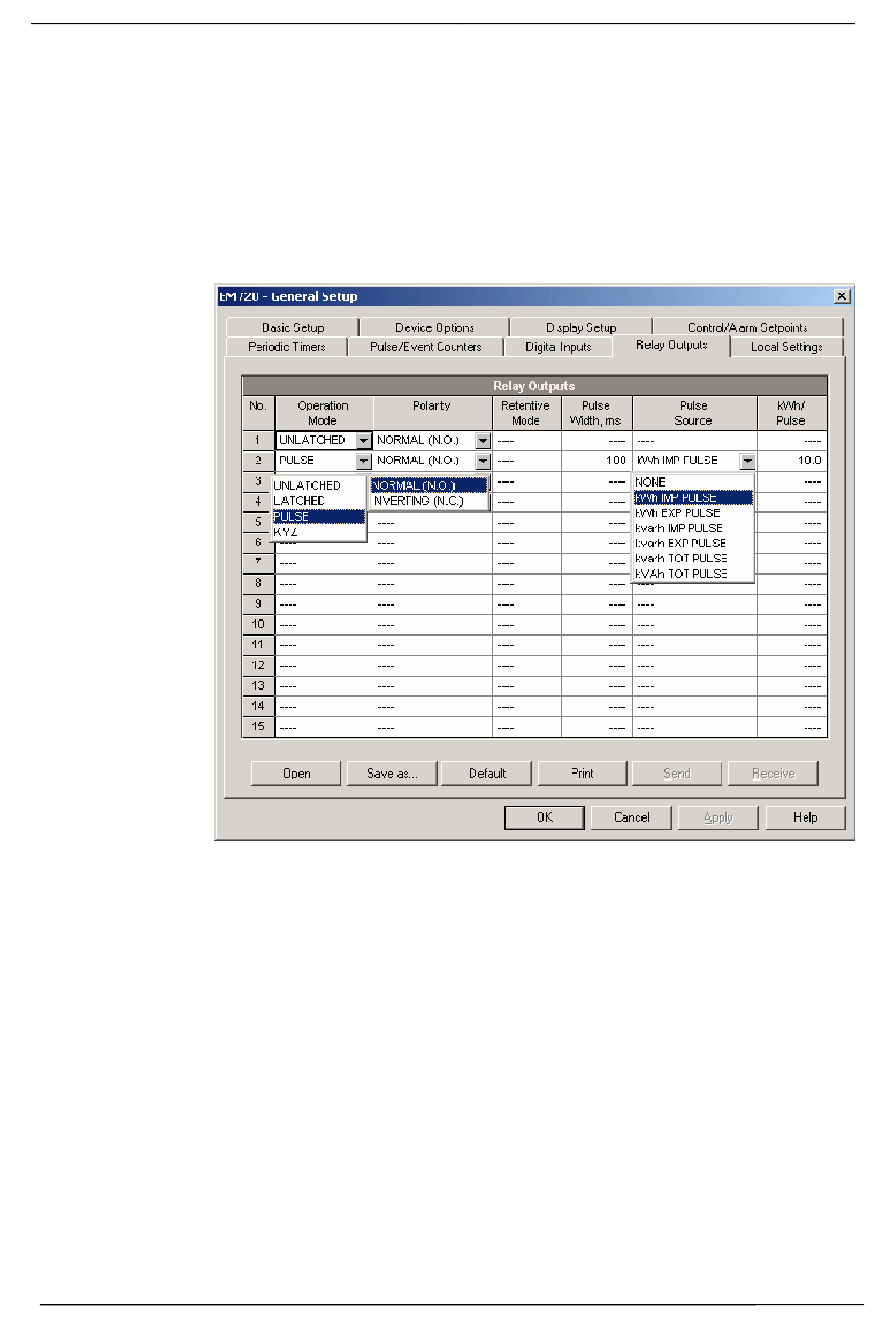The height and width of the screenshot is (1340, 896).
Task: Select row number 15 header
Action: (x=258, y=727)
